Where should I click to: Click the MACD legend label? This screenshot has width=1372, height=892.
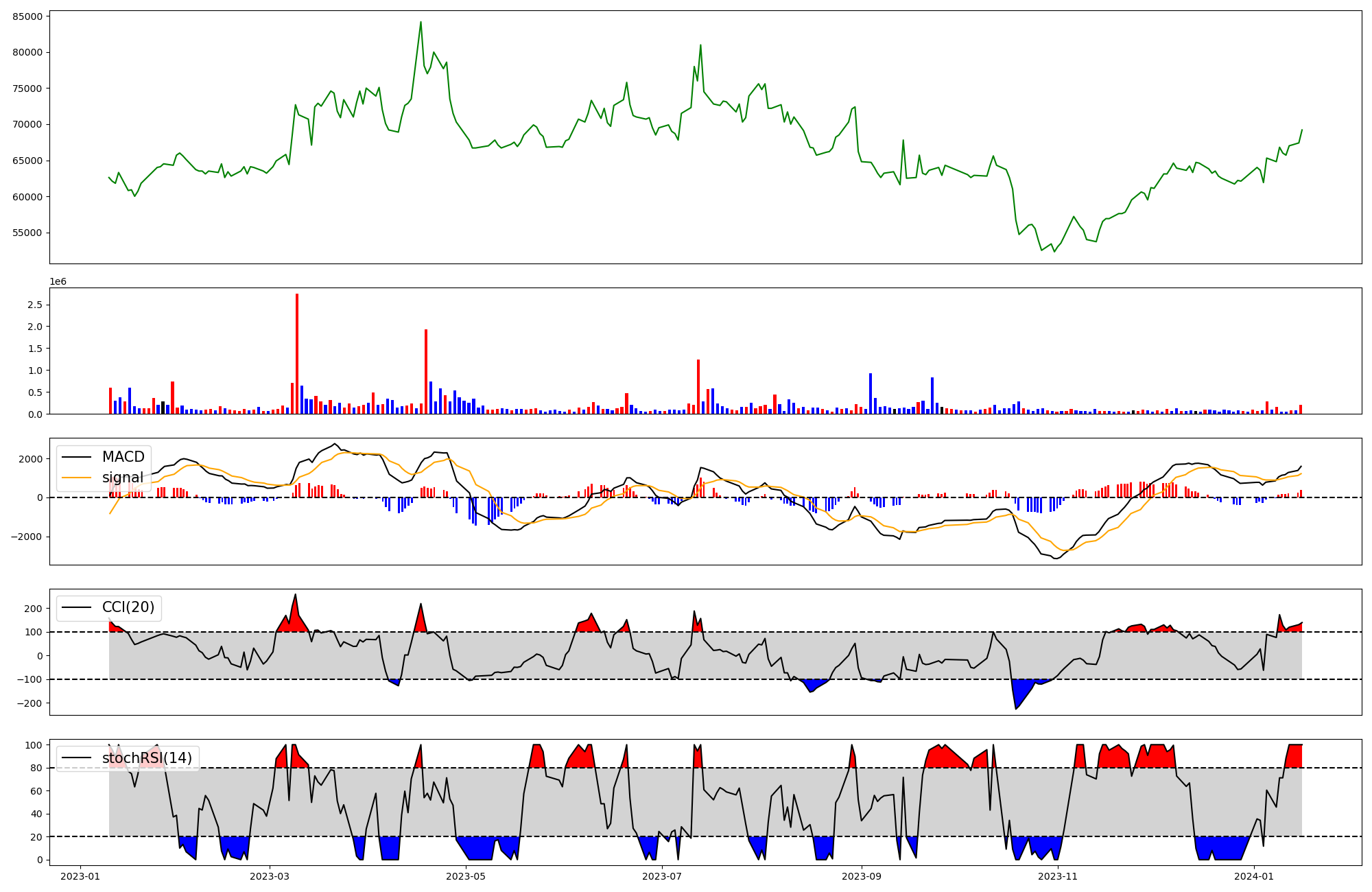[x=123, y=457]
